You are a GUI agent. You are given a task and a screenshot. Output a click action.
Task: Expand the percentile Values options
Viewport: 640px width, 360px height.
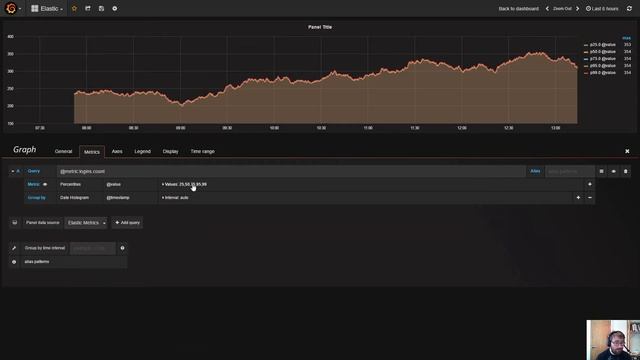point(184,184)
